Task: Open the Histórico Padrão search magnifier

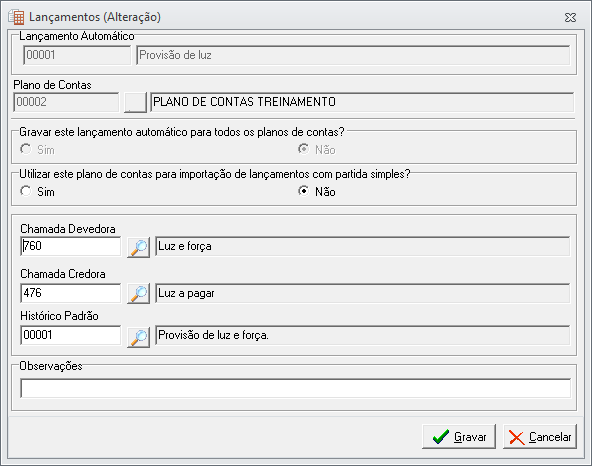Action: (x=139, y=337)
